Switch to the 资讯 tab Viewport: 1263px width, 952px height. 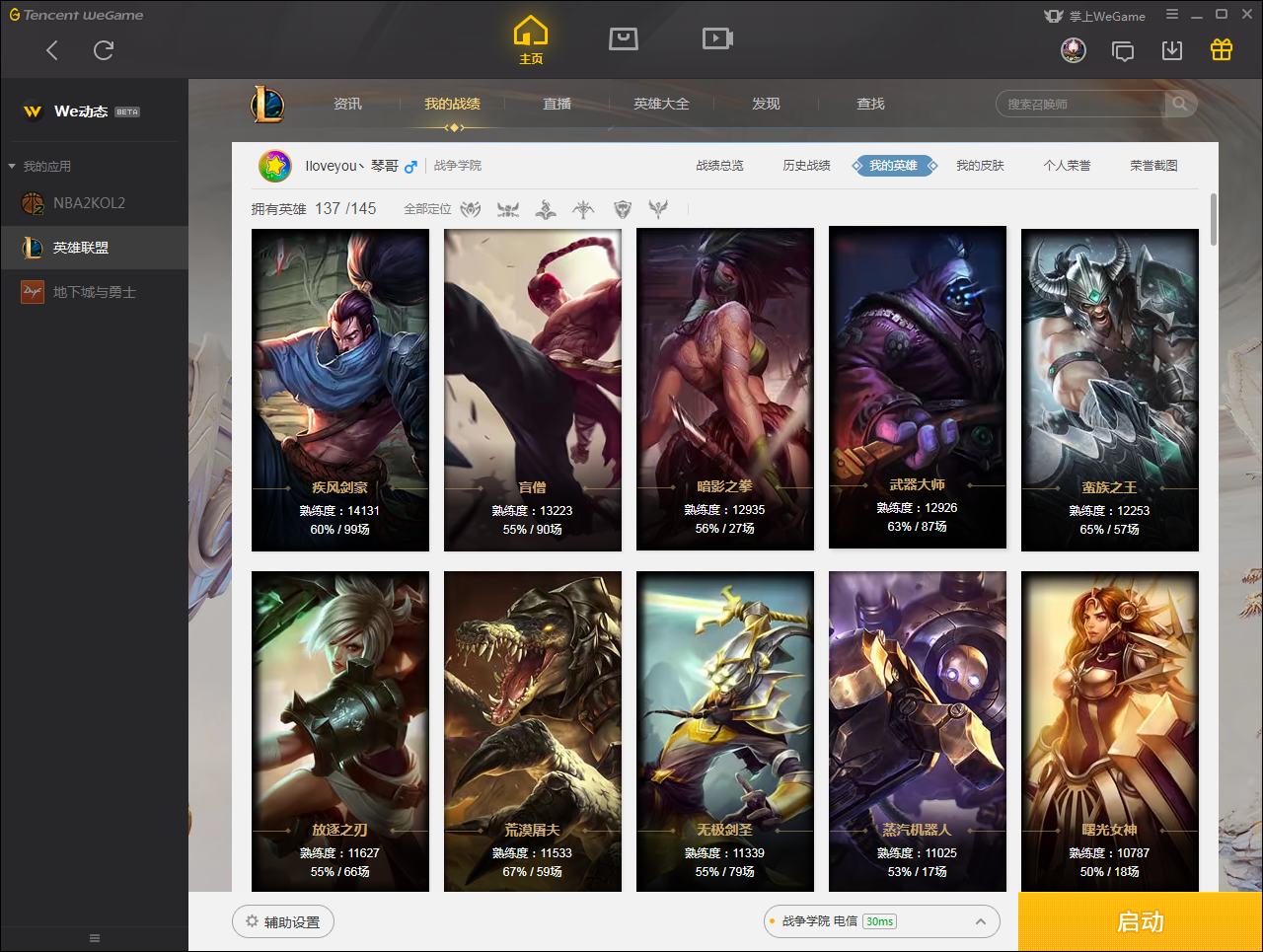[x=347, y=104]
